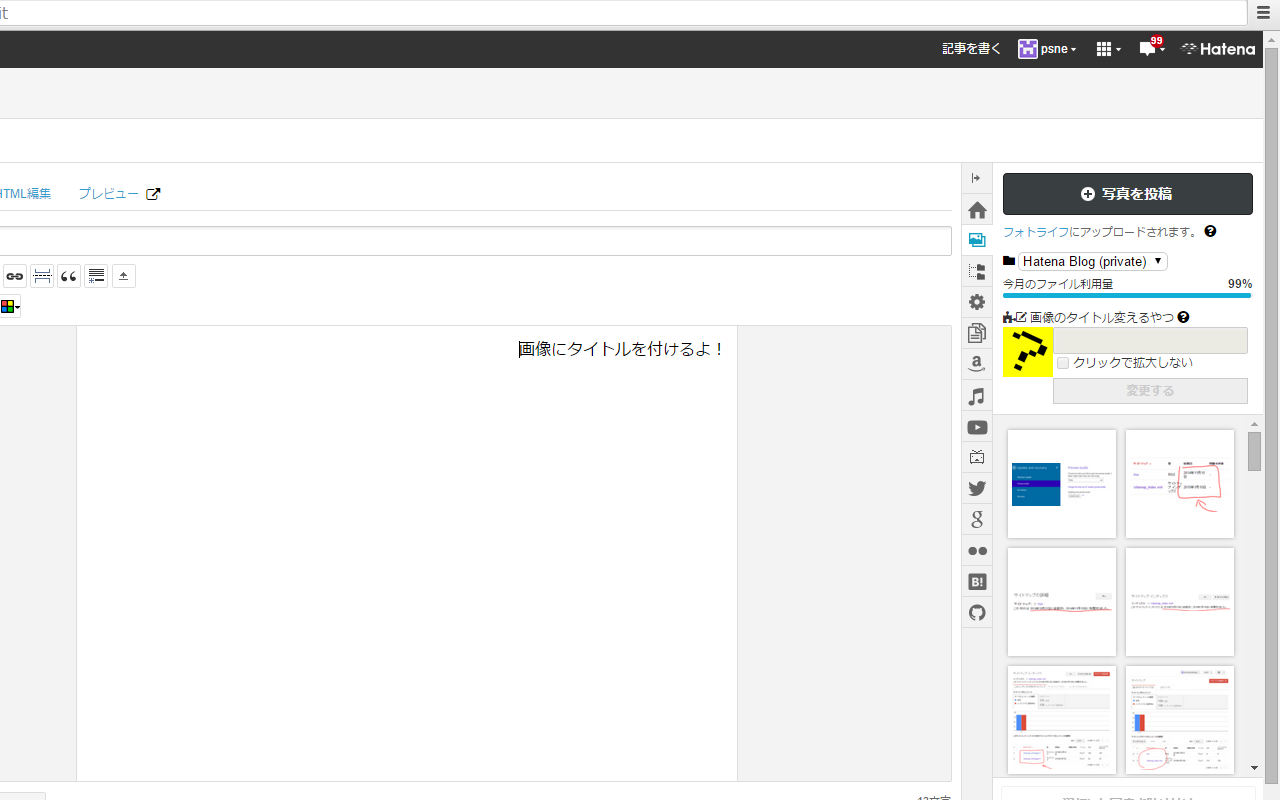Open the preview external link icon
Viewport: 1280px width, 800px height.
coord(153,194)
